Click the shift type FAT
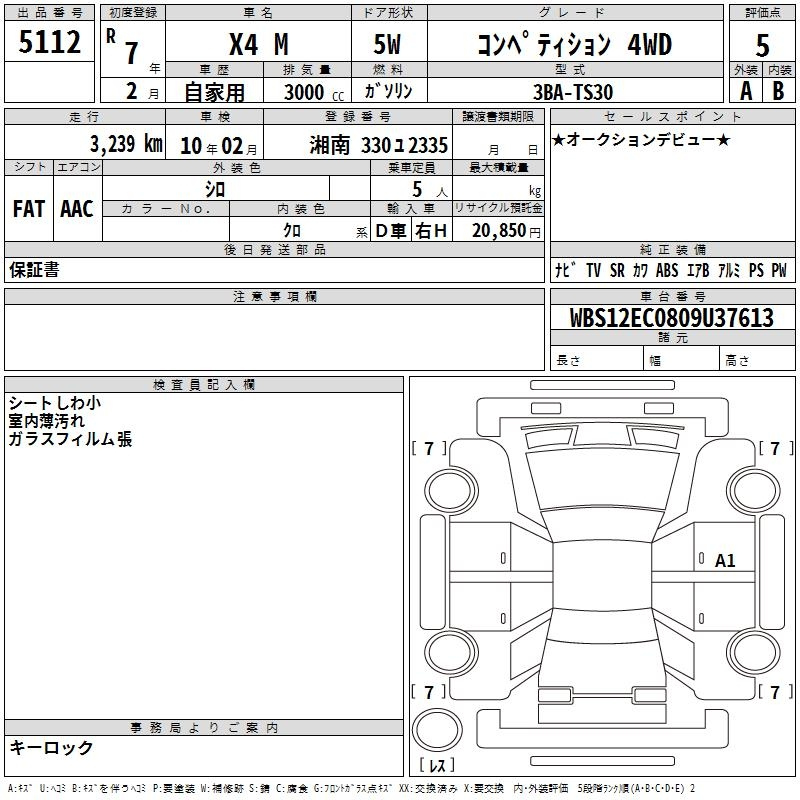Viewport: 800px width, 800px height. pyautogui.click(x=29, y=209)
